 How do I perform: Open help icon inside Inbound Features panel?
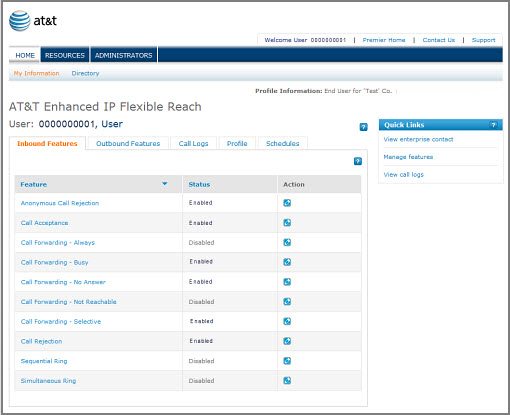coord(358,161)
